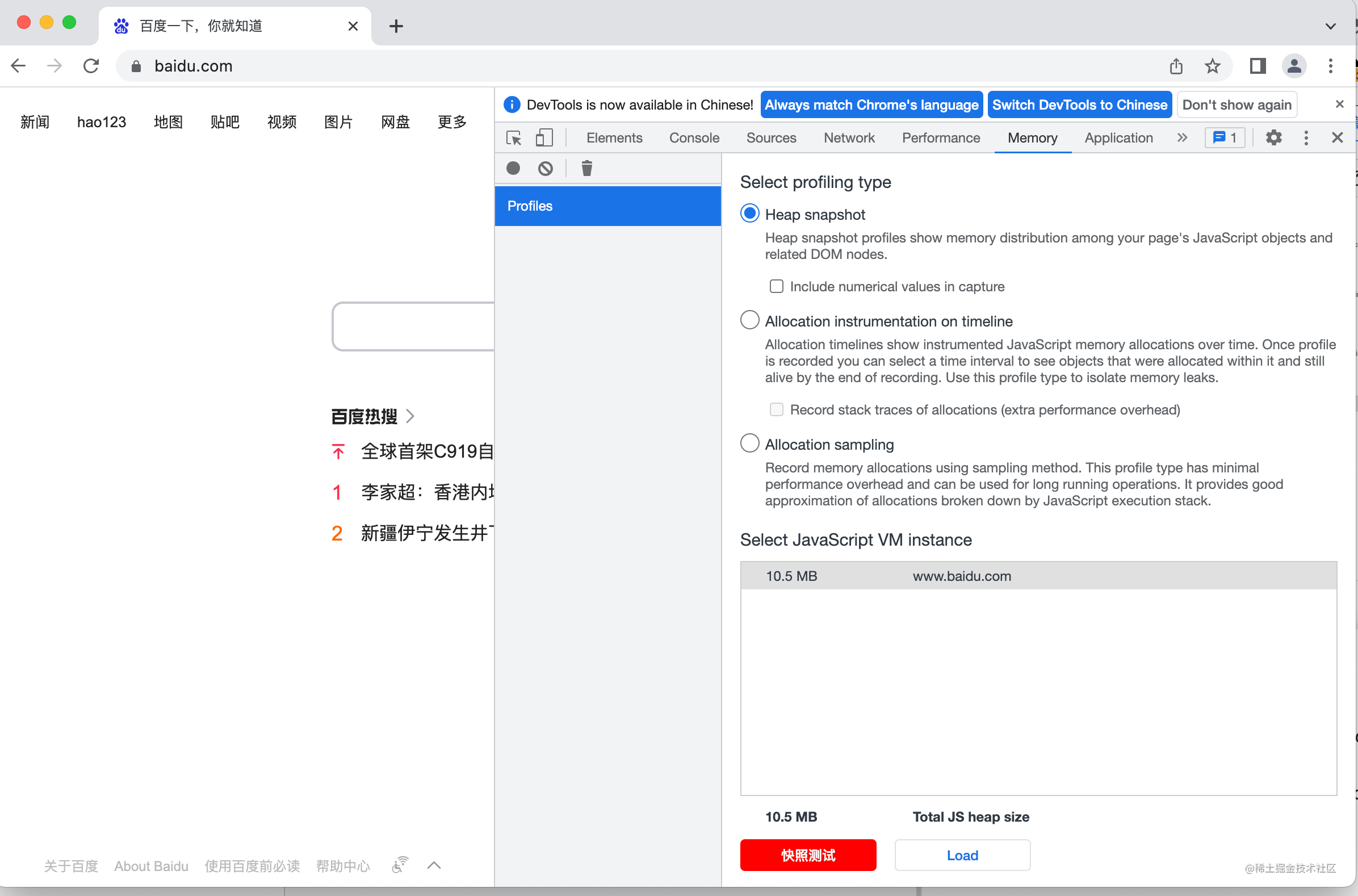Bookmark page with star icon

[x=1212, y=66]
